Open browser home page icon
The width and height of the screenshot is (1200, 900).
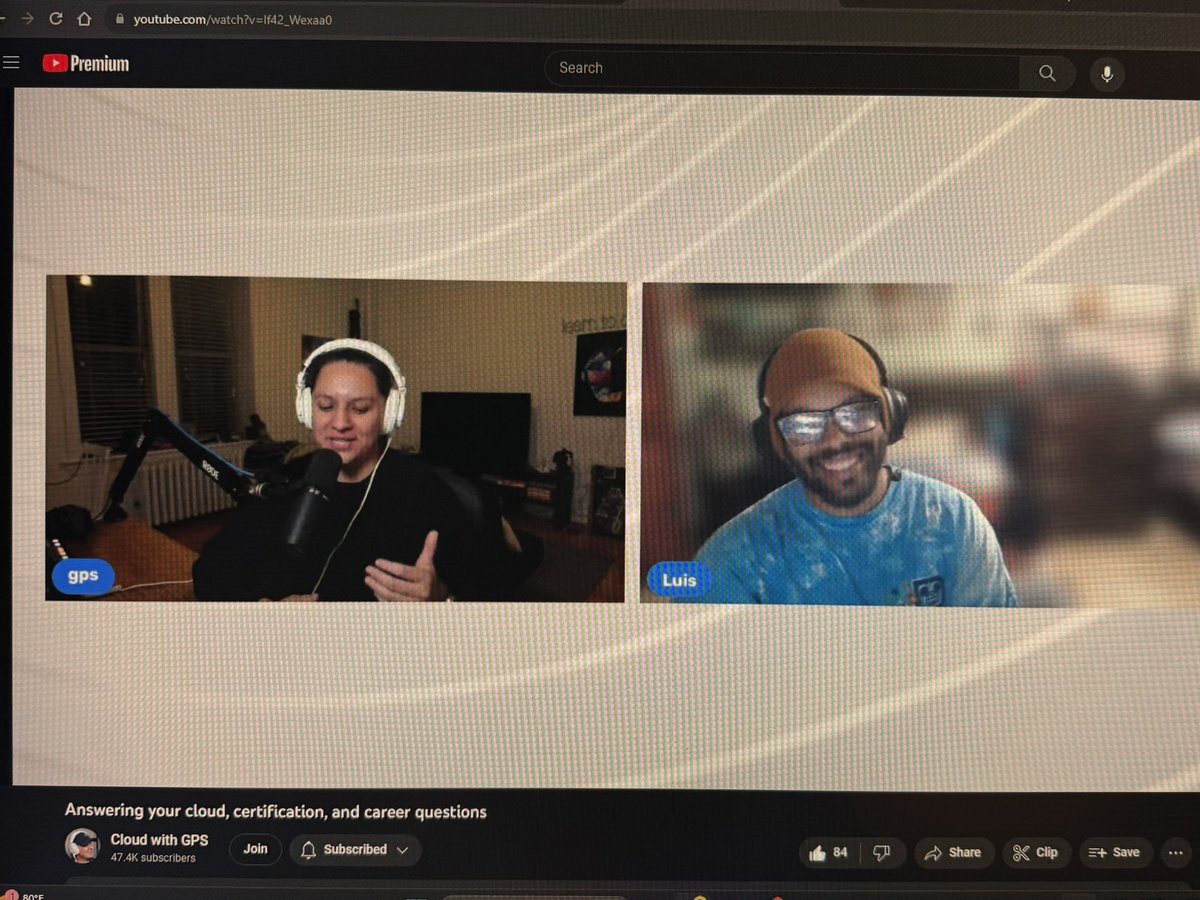pos(84,18)
